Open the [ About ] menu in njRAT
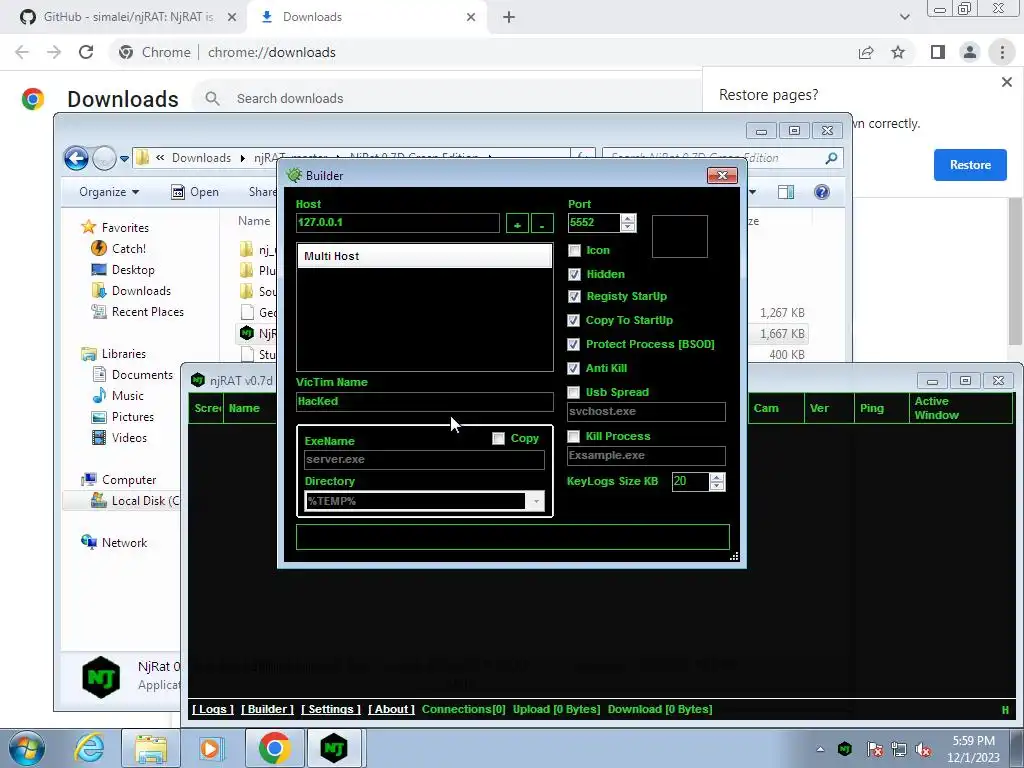Screen dimensions: 1024x768 click(391, 709)
